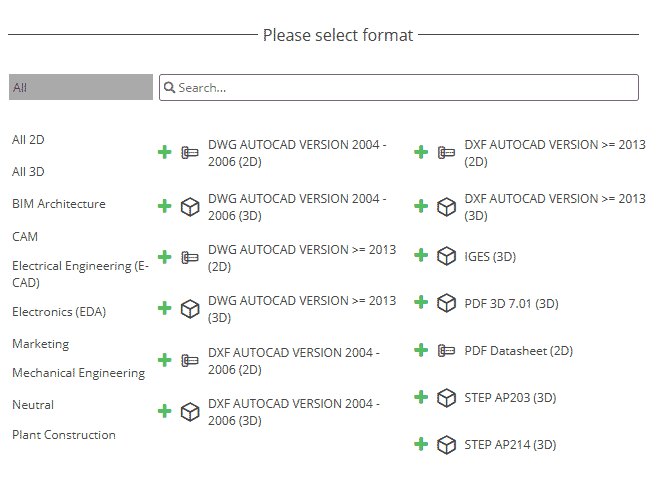Add PDF 3D 7.01 using plus icon

click(x=421, y=302)
